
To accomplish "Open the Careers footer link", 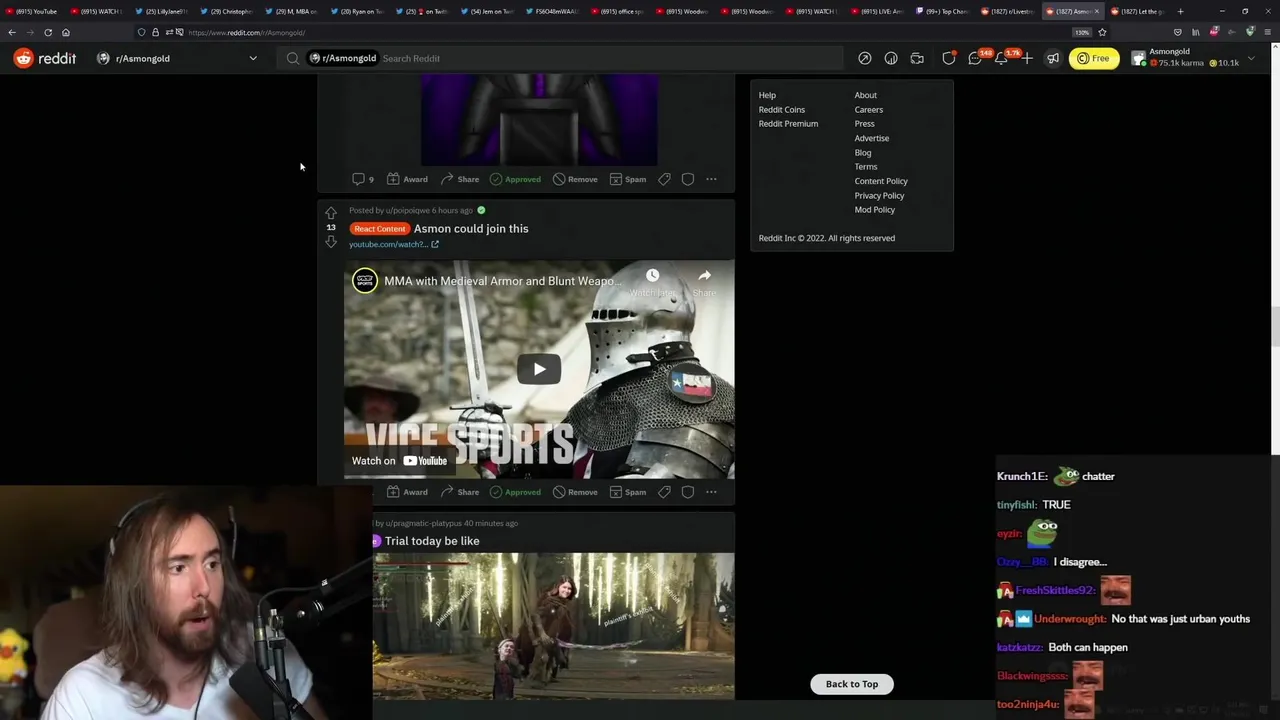I will [x=869, y=109].
